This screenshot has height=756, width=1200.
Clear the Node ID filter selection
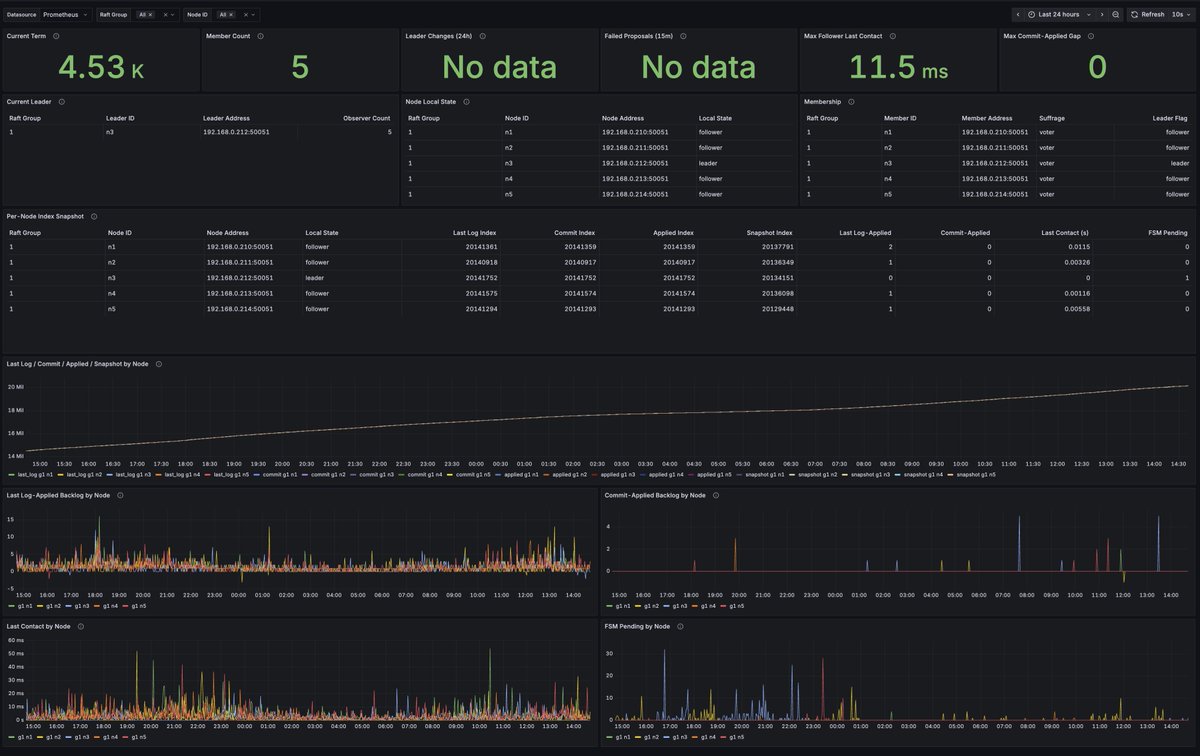tap(245, 15)
